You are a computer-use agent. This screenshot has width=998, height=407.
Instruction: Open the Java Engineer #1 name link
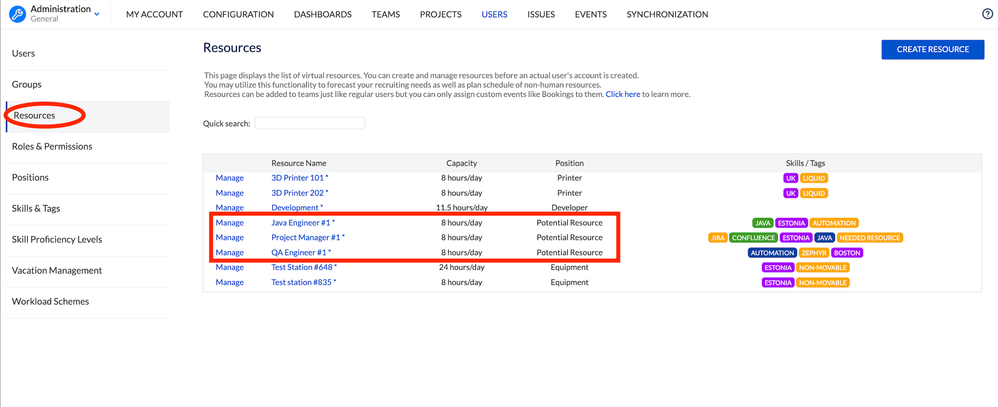[303, 223]
